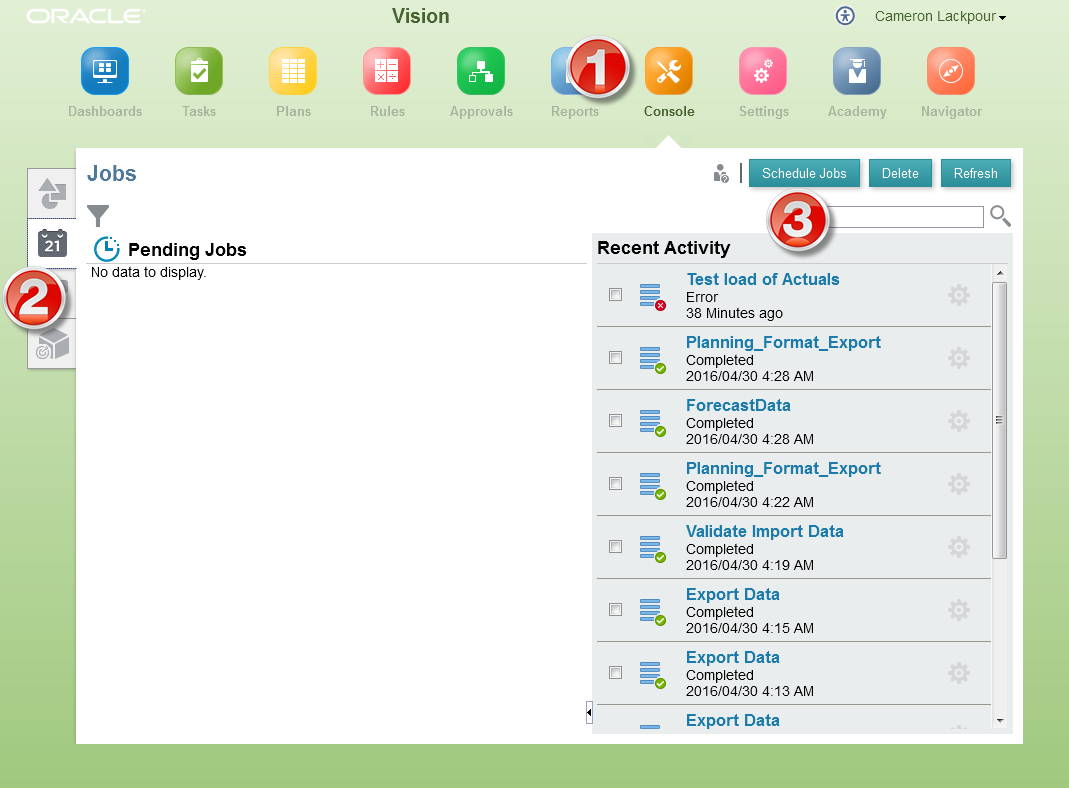Select the Jobs calendar sidebar tab

[x=52, y=243]
